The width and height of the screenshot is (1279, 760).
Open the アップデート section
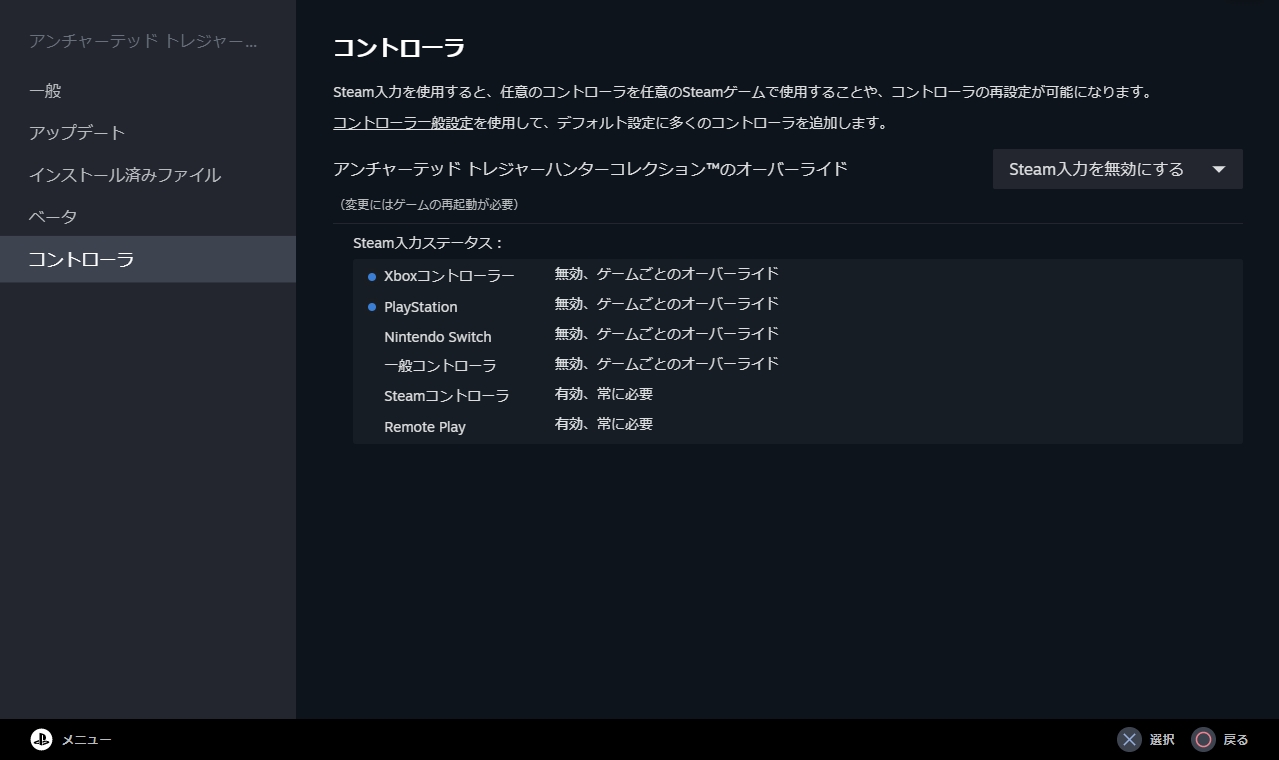click(x=77, y=133)
